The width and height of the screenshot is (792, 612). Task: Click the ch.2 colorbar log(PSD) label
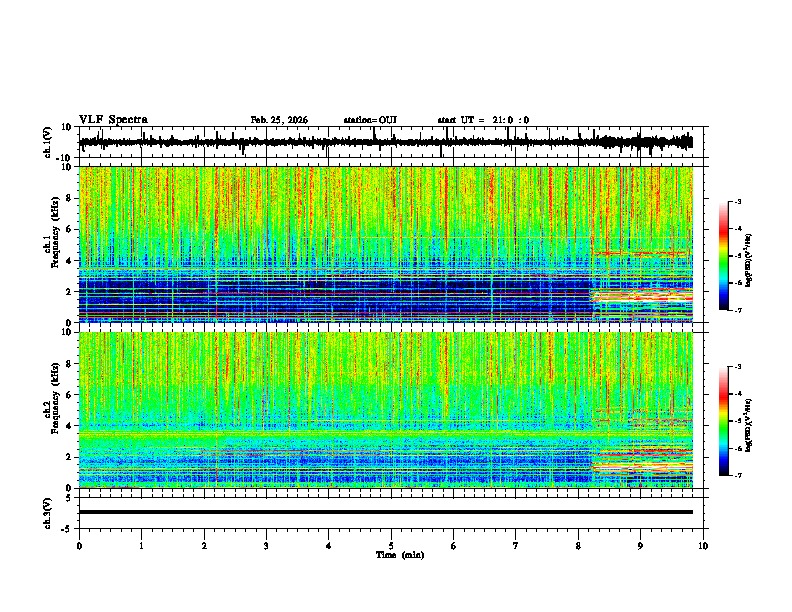(749, 425)
